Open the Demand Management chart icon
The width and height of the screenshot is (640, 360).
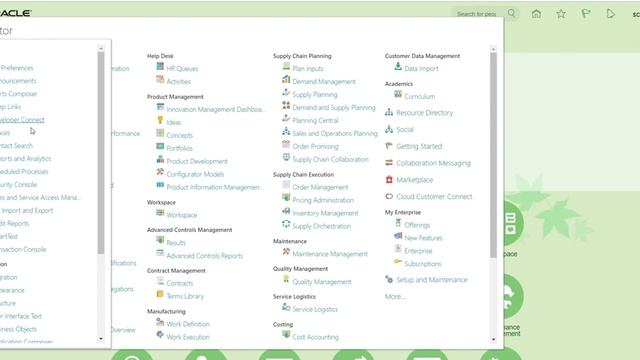pos(286,79)
